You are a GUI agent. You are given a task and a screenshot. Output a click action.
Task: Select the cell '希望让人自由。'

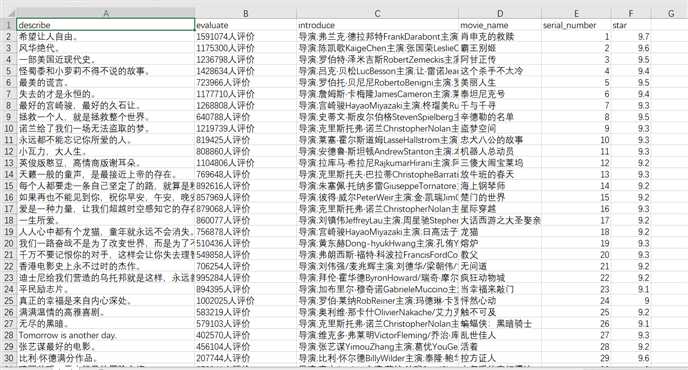point(106,36)
